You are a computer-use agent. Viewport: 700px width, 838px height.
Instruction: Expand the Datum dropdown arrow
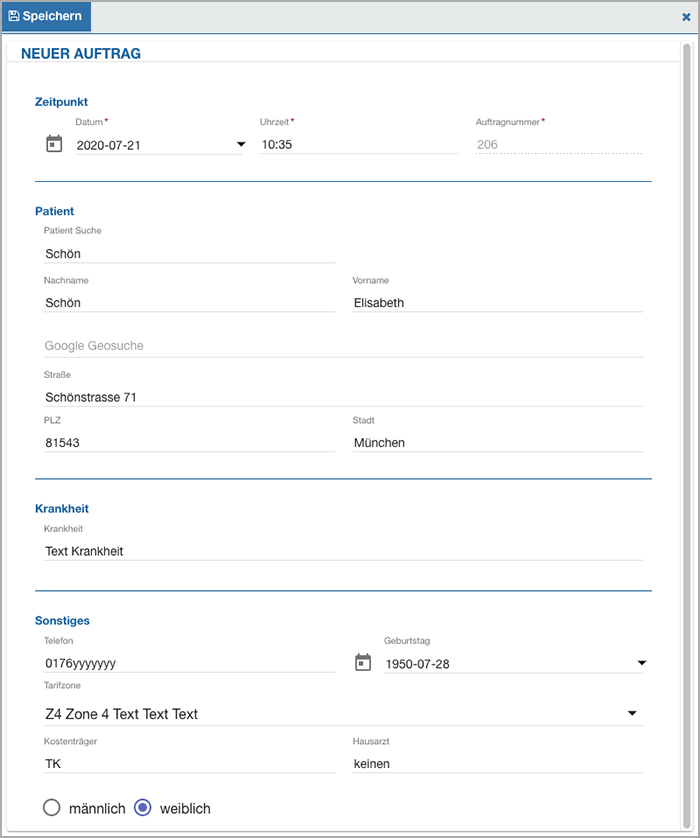pyautogui.click(x=241, y=144)
